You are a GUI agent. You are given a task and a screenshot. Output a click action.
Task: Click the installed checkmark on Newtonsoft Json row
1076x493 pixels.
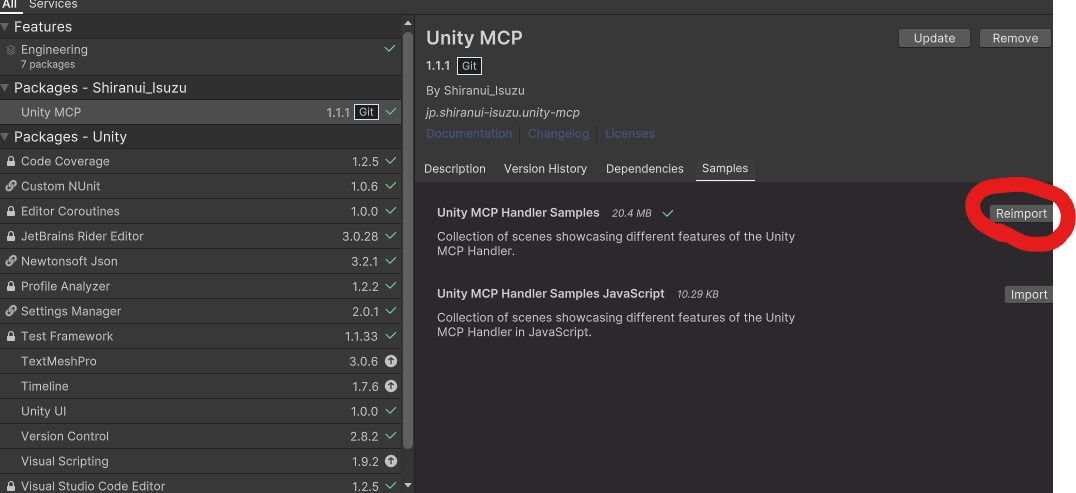(391, 261)
